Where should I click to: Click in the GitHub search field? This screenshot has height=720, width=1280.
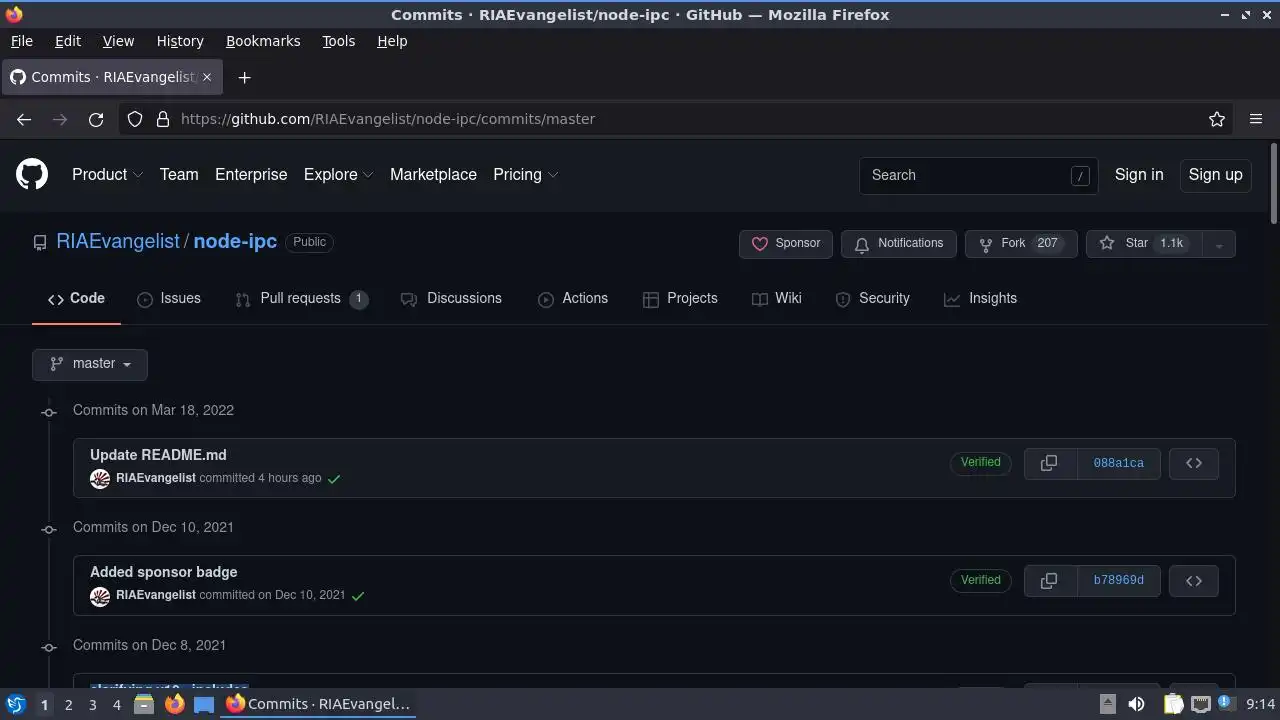(x=978, y=175)
